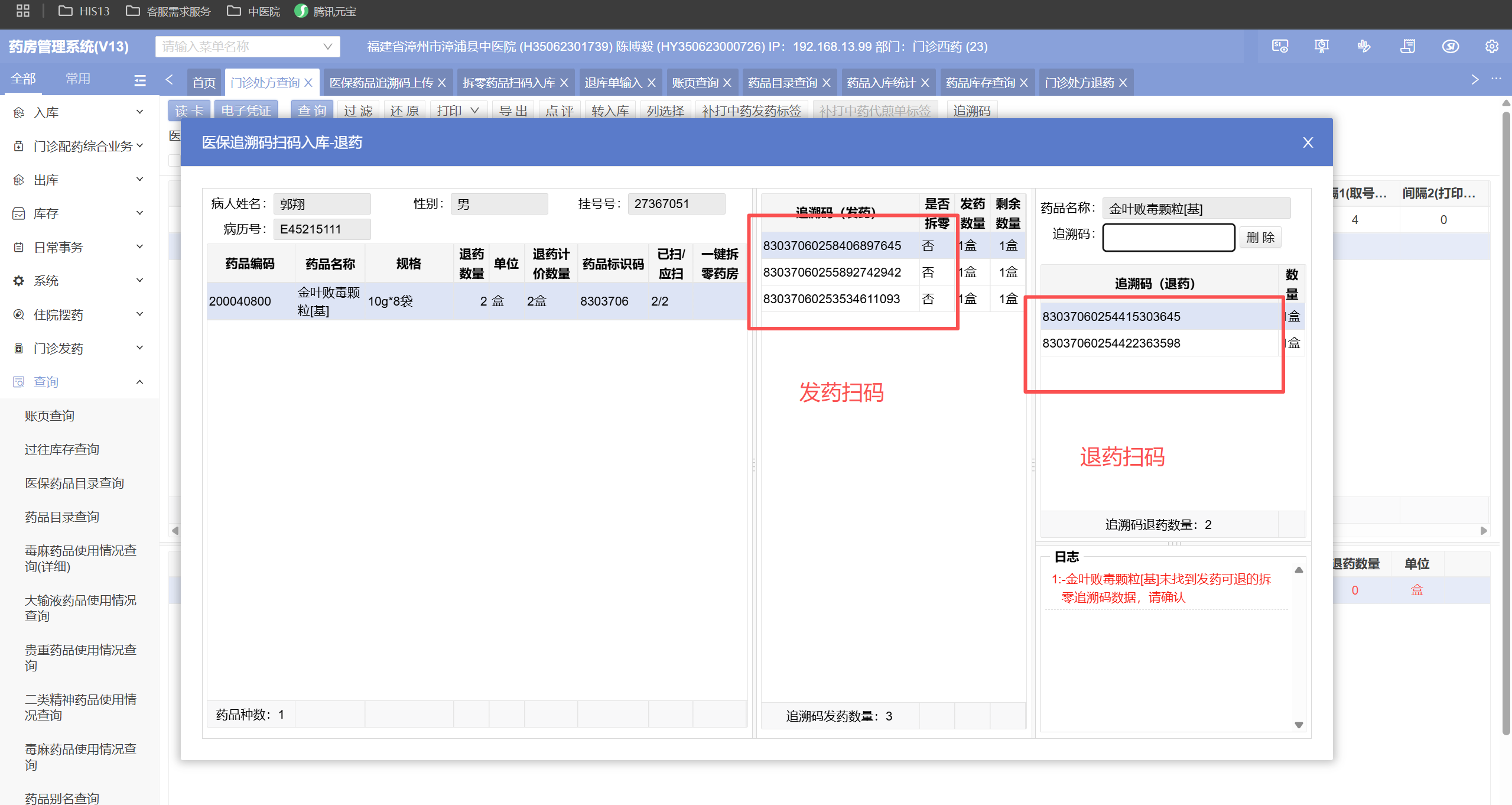
Task: Click the 库存 sidebar icon
Action: point(19,213)
